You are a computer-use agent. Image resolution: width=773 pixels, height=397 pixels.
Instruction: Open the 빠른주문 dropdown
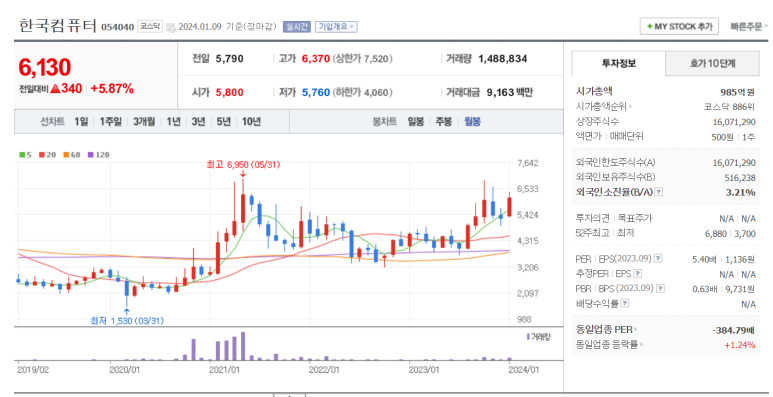coord(749,27)
